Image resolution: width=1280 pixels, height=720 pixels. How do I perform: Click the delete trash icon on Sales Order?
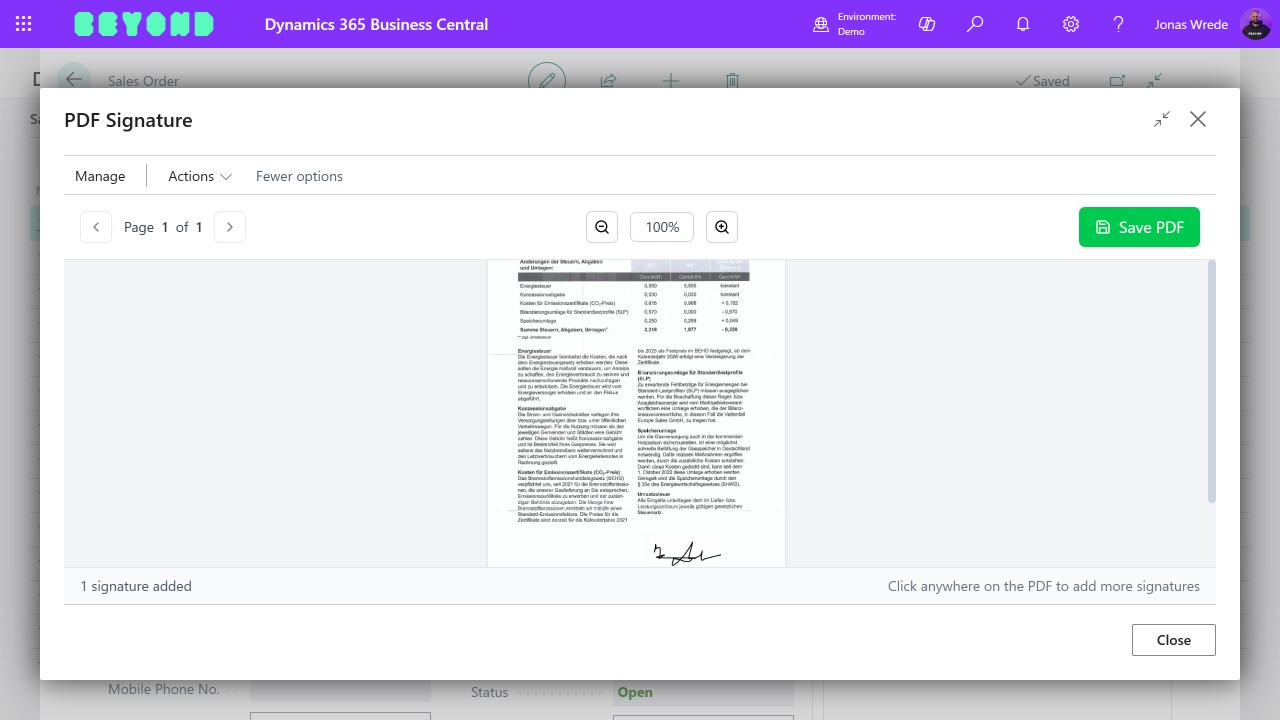732,81
